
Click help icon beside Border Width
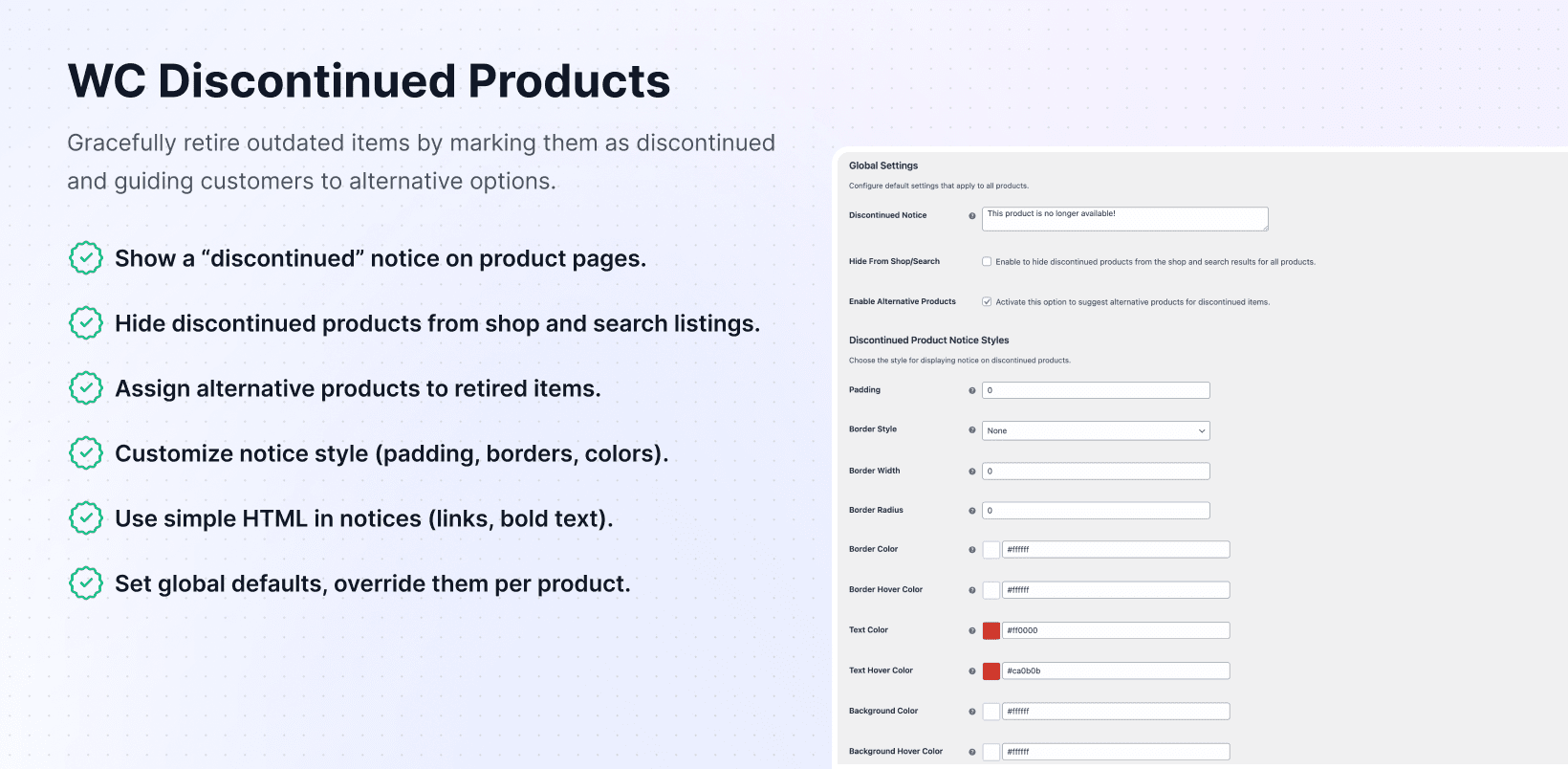coord(972,472)
